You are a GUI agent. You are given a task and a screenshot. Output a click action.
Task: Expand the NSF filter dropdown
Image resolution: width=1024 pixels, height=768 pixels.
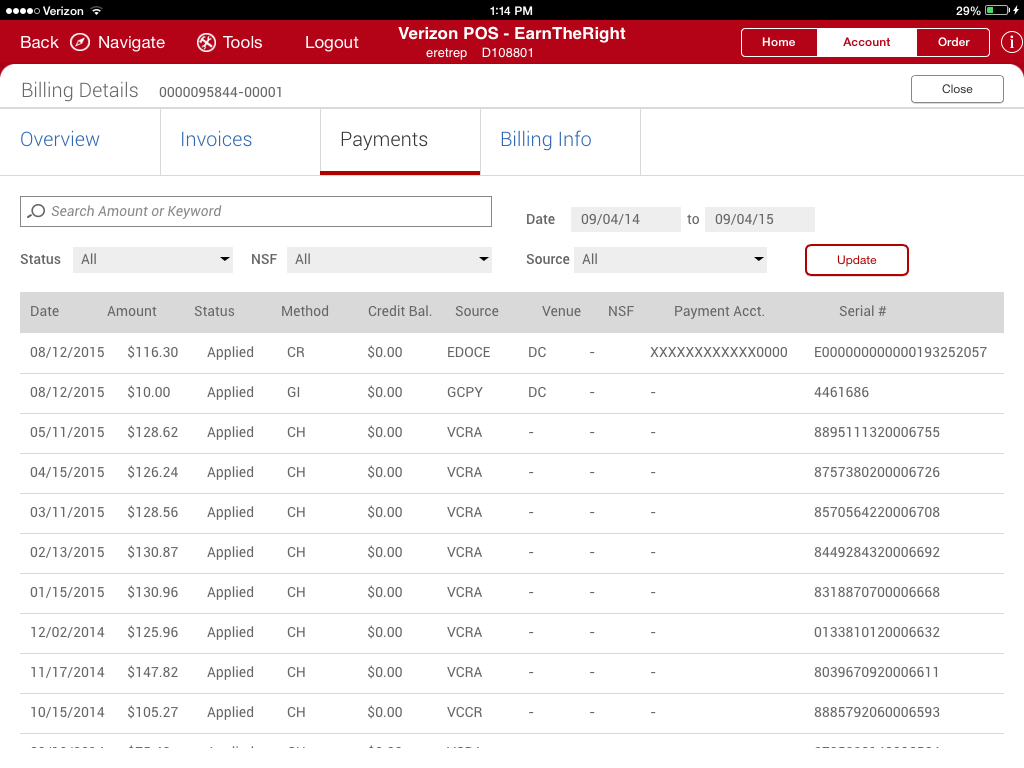click(389, 259)
